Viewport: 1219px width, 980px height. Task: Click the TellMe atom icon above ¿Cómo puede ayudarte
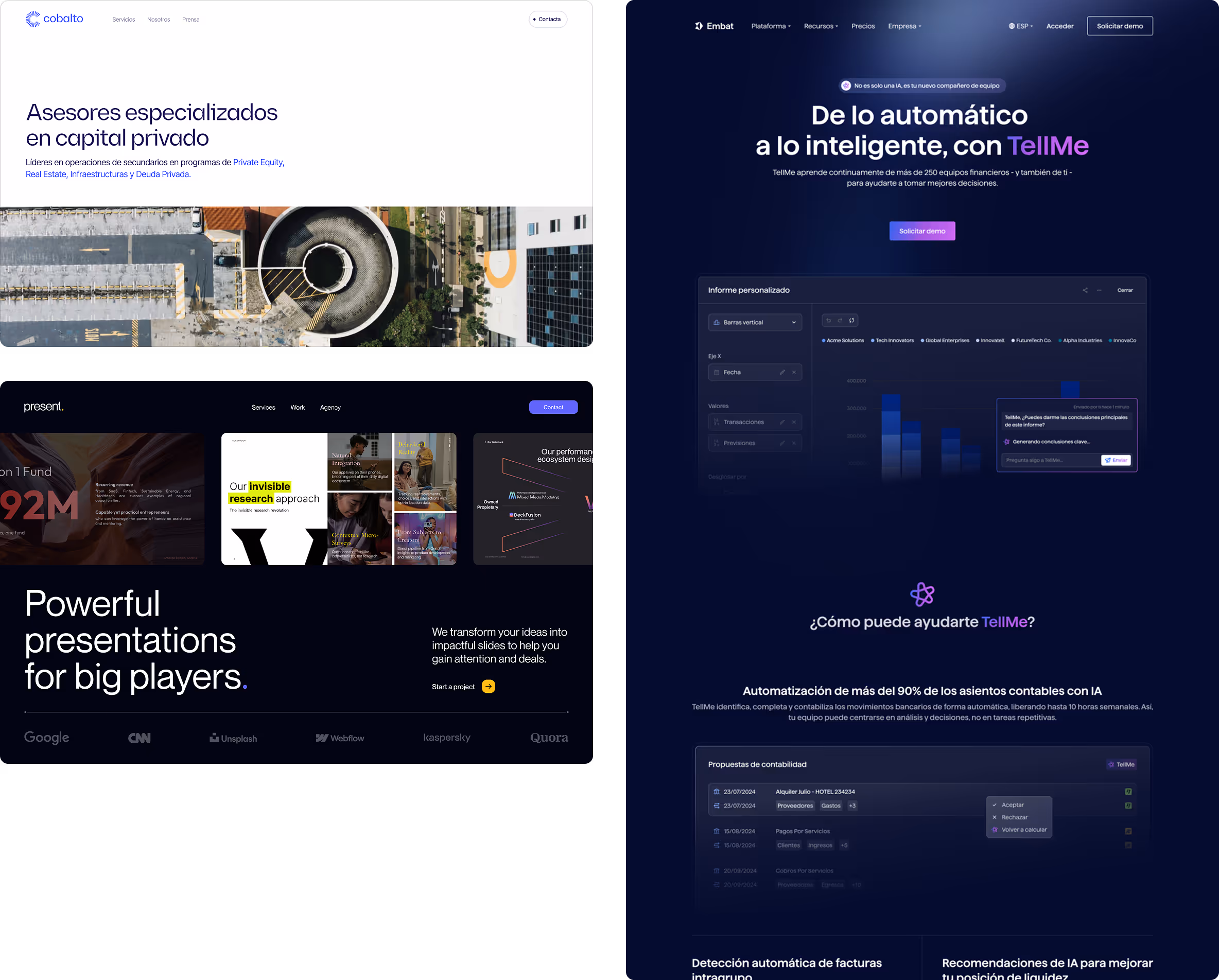tap(922, 594)
